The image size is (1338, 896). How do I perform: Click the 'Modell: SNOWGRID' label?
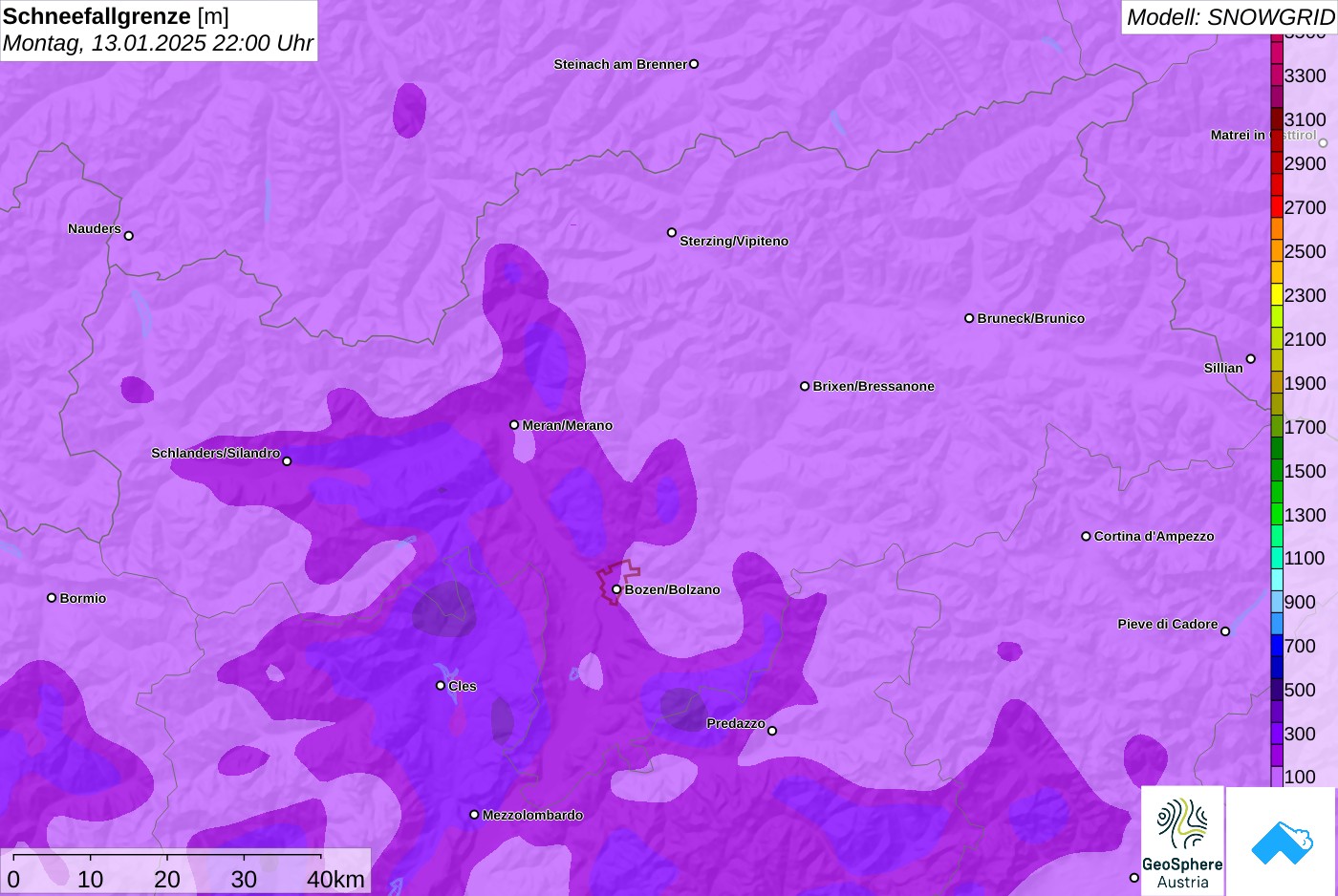(1230, 16)
